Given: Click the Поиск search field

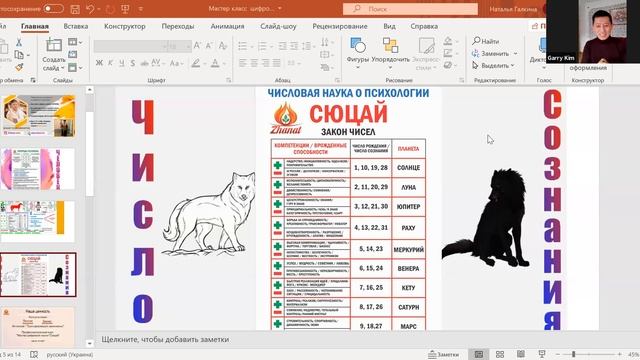Looking at the screenshot, I should point(410,9).
